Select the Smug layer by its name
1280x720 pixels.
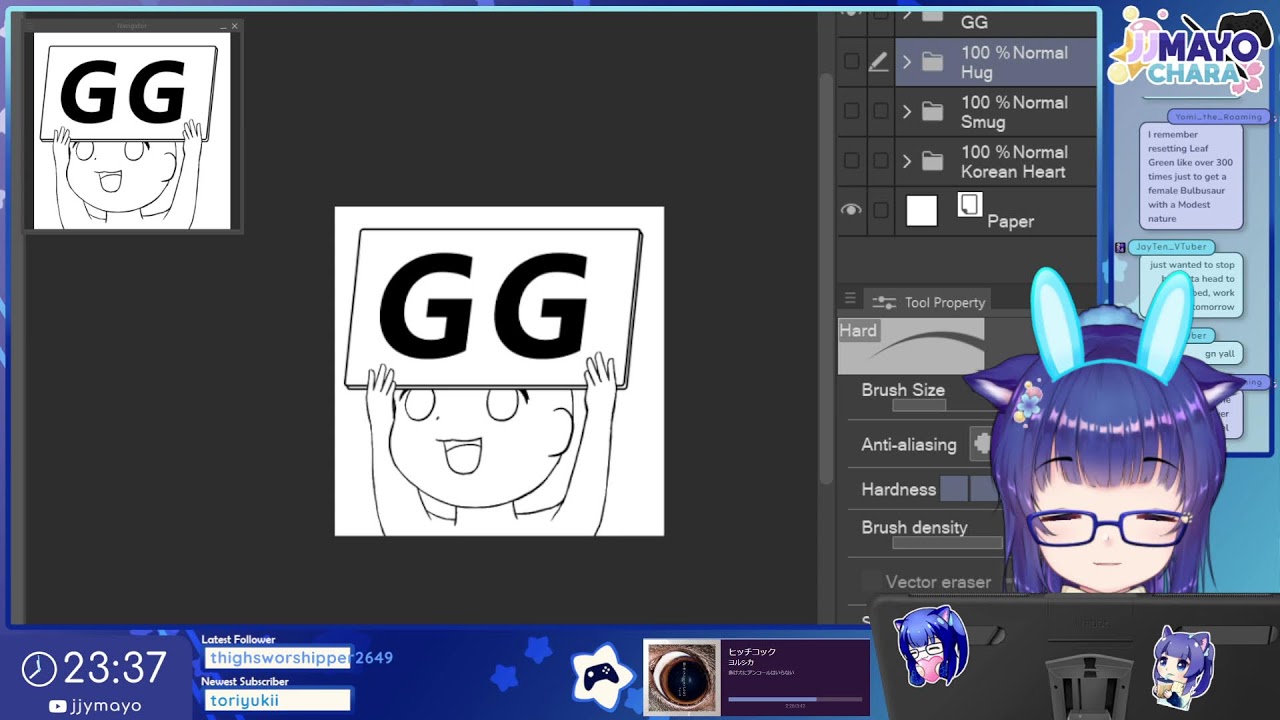click(x=983, y=122)
